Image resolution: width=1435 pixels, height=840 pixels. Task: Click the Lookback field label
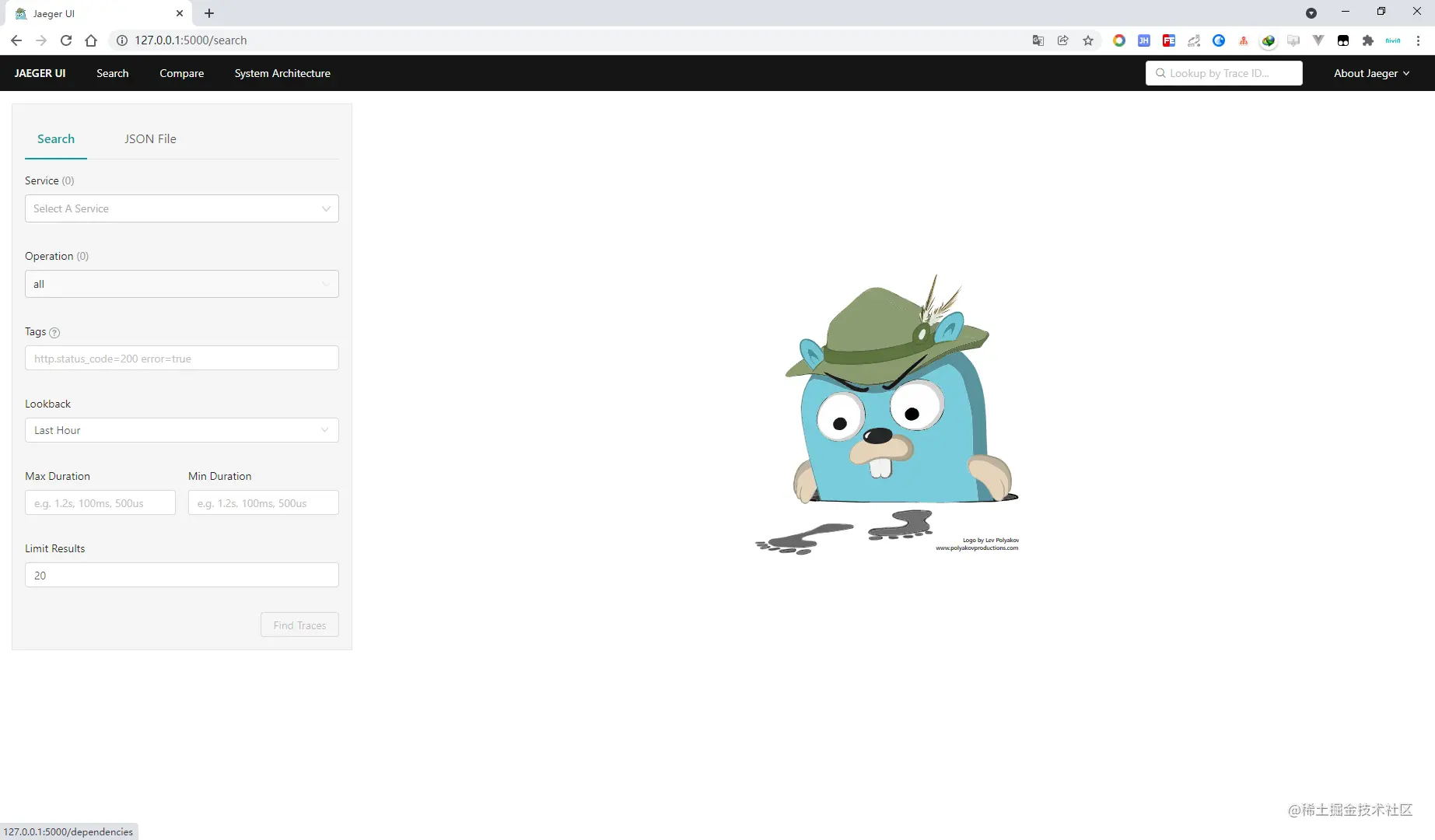pos(47,404)
